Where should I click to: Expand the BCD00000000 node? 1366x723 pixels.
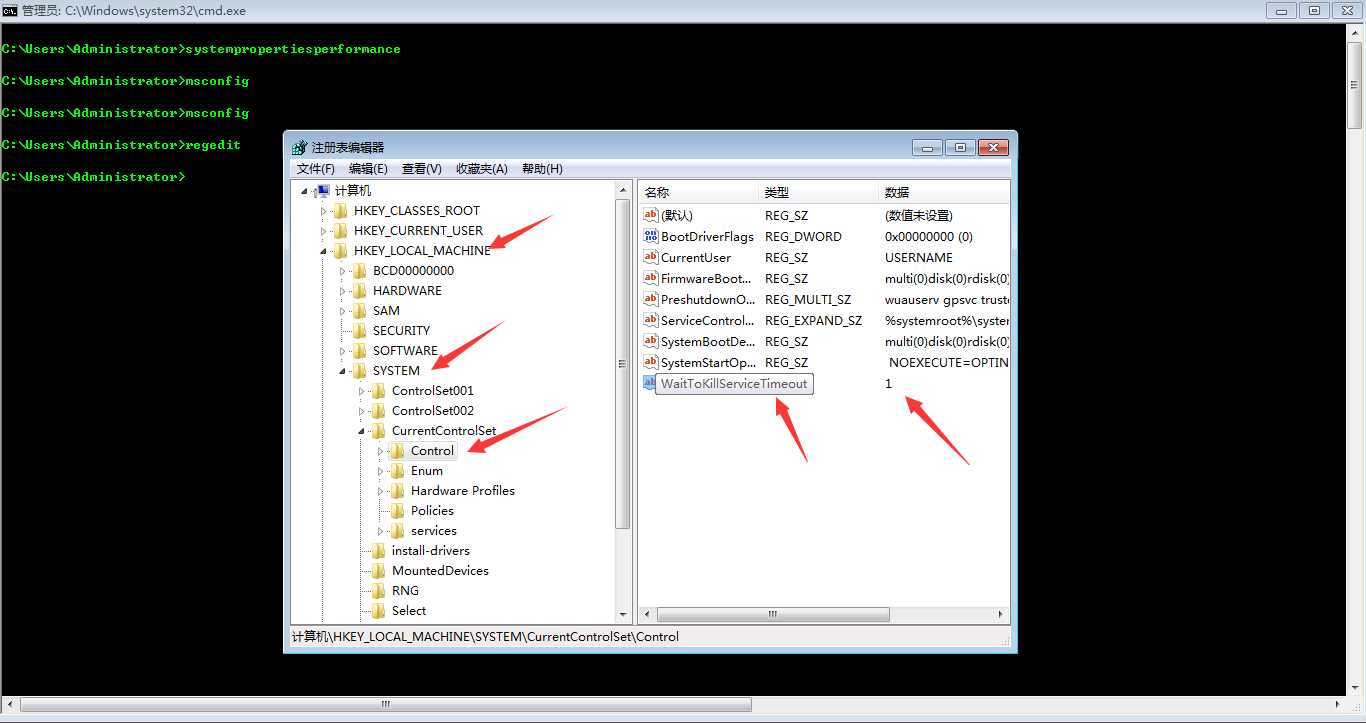pos(342,270)
